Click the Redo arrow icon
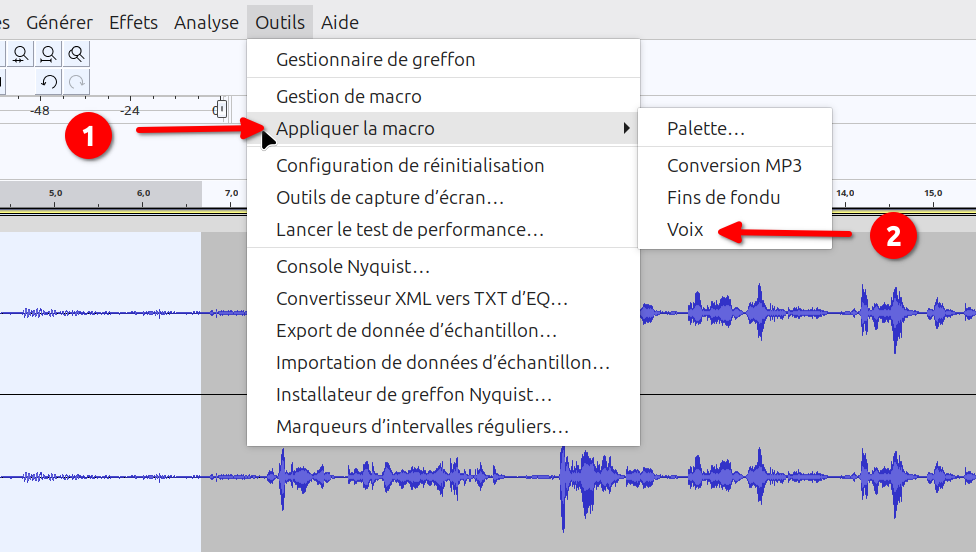The width and height of the screenshot is (976, 552). pos(76,82)
